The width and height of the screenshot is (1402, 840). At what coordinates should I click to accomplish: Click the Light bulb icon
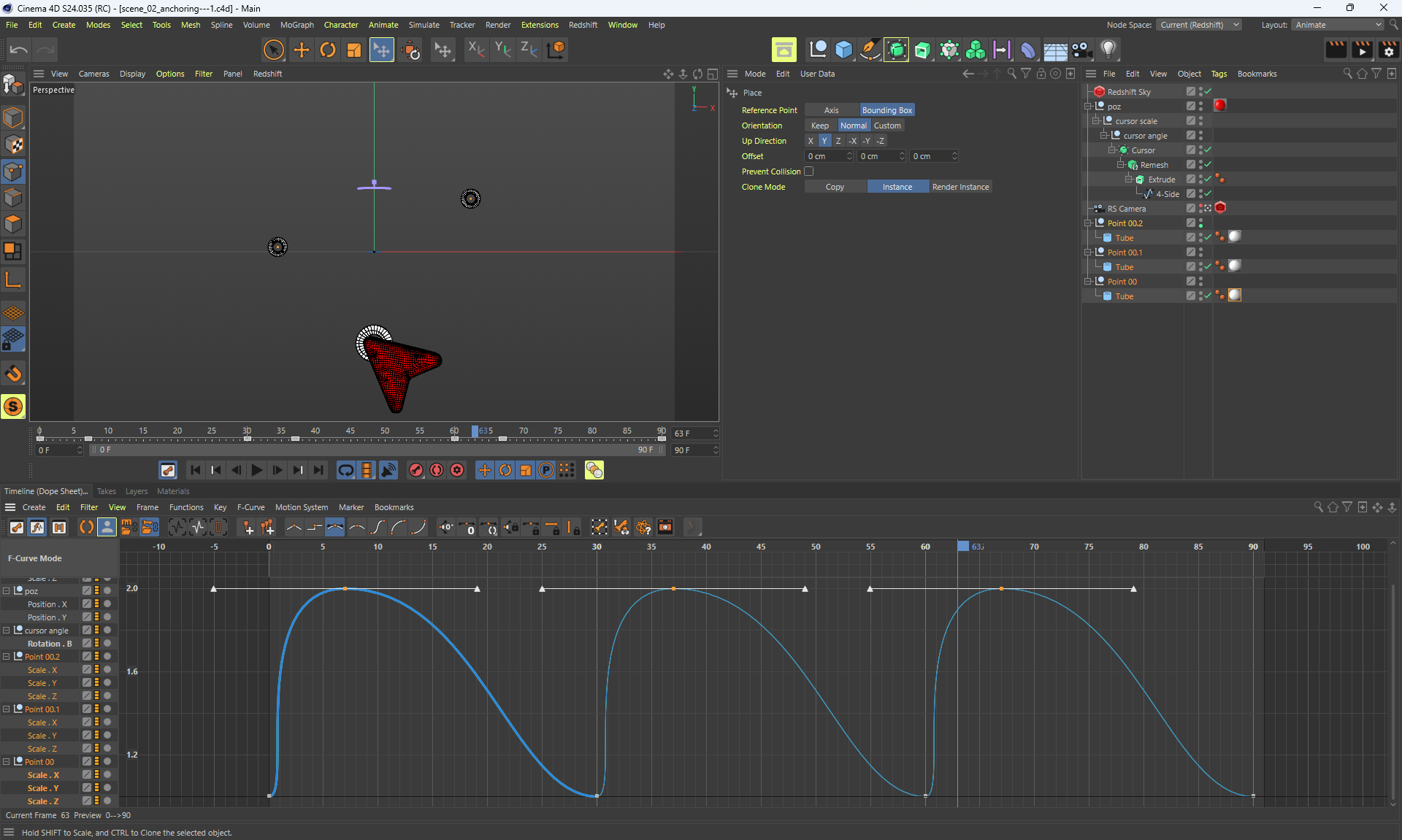coord(1108,50)
